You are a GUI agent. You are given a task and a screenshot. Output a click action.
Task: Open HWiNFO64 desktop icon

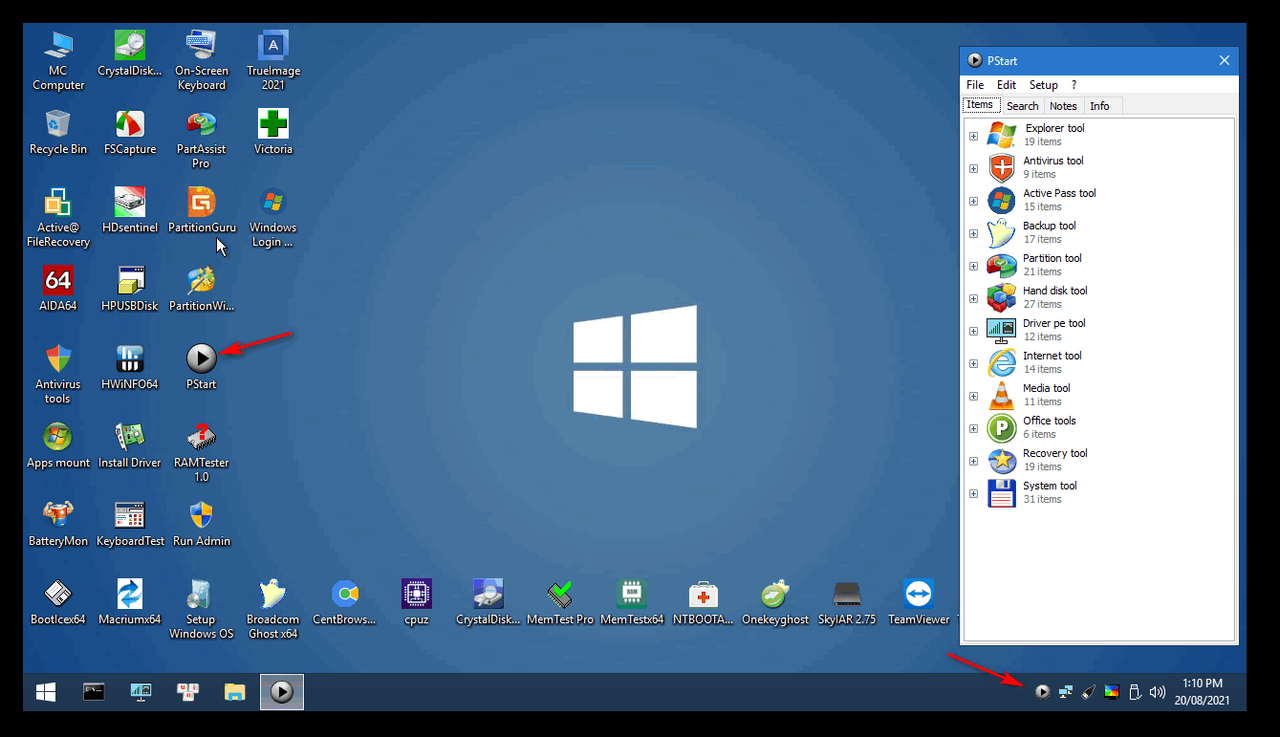coord(130,366)
